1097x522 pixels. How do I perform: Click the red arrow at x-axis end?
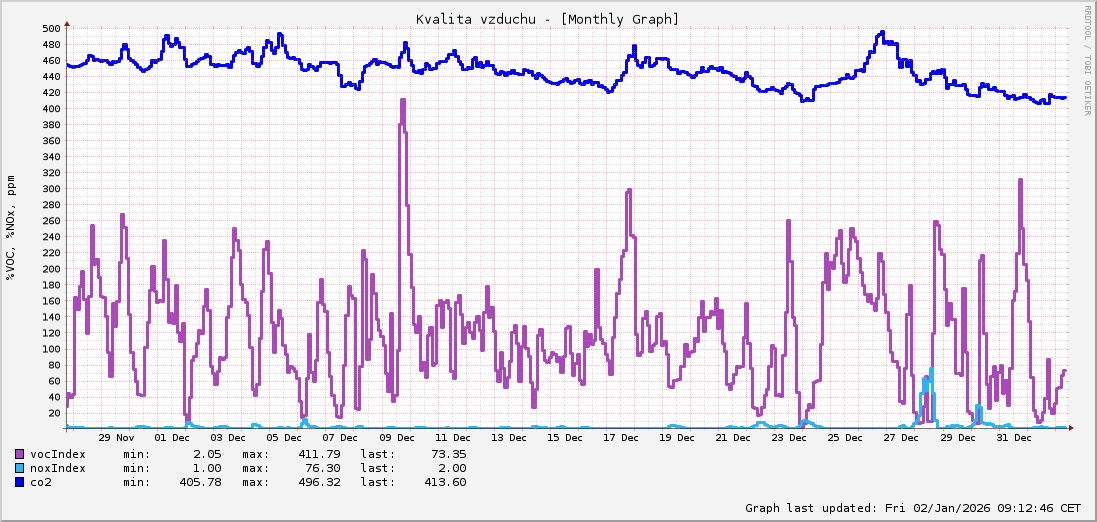tap(1072, 428)
